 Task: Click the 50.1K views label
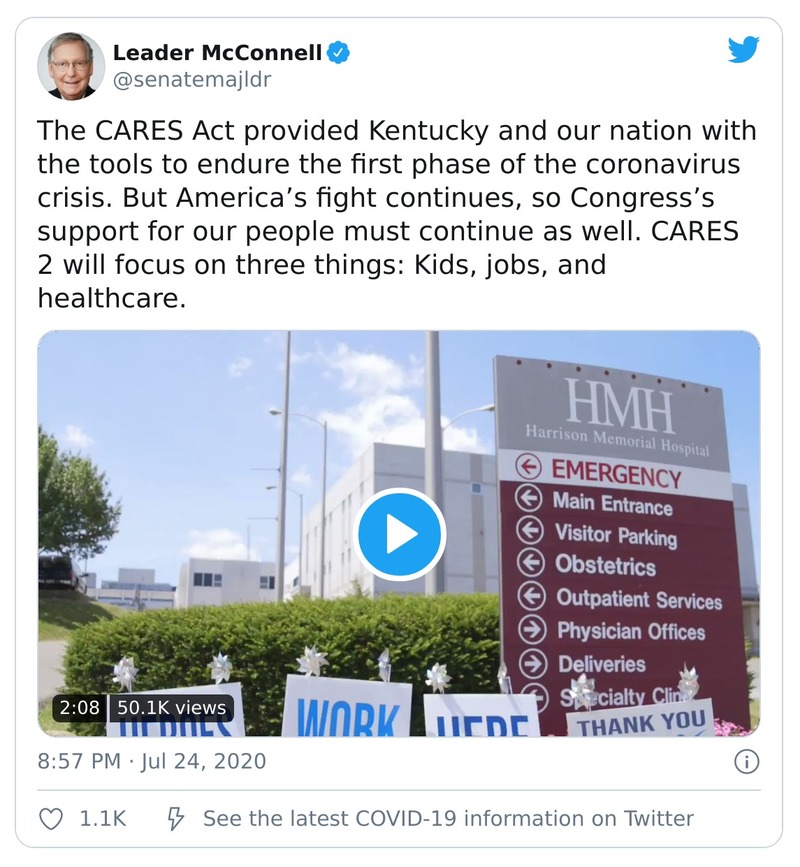172,708
